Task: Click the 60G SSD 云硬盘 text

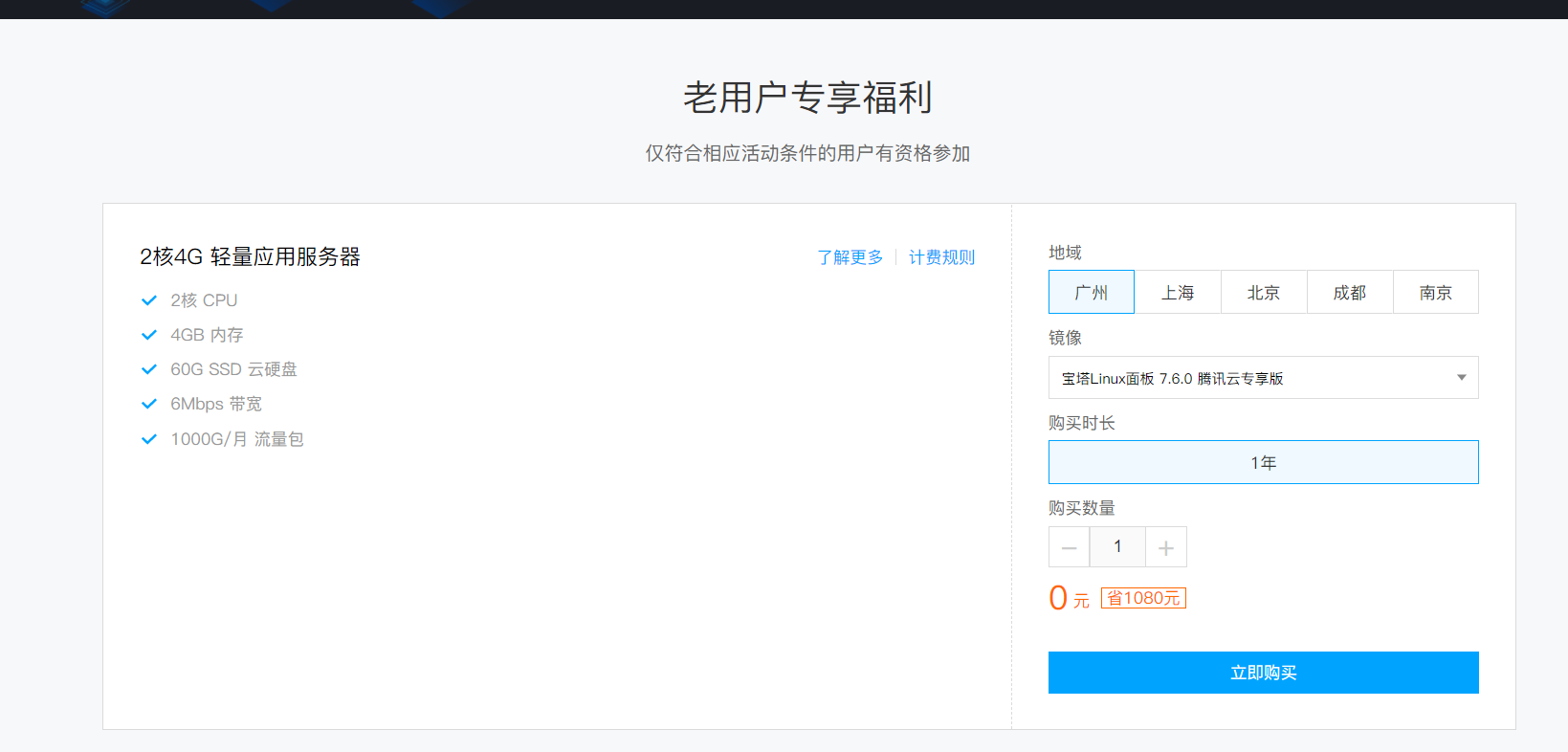Action: pyautogui.click(x=233, y=369)
